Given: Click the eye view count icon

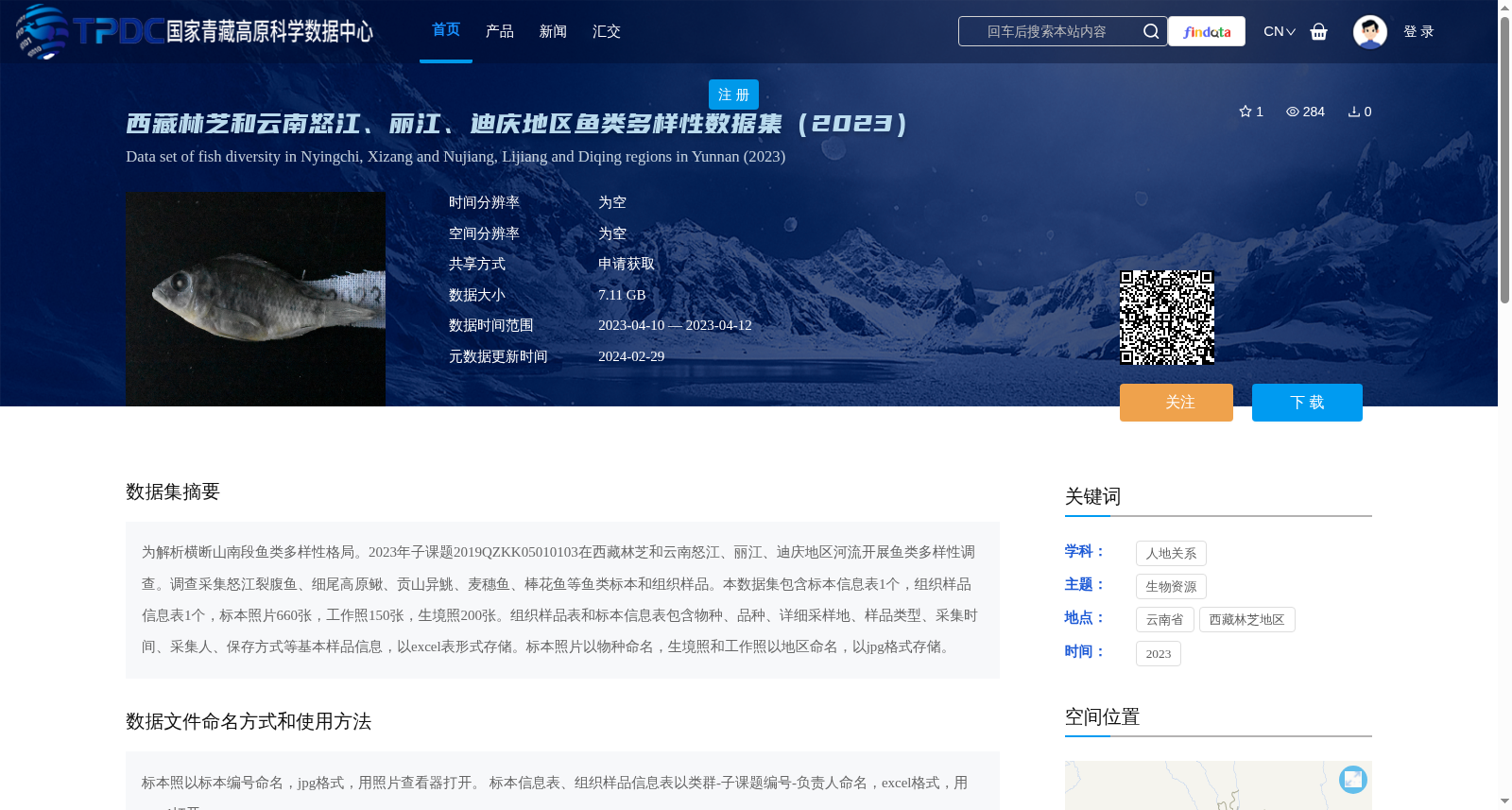Looking at the screenshot, I should point(1293,112).
